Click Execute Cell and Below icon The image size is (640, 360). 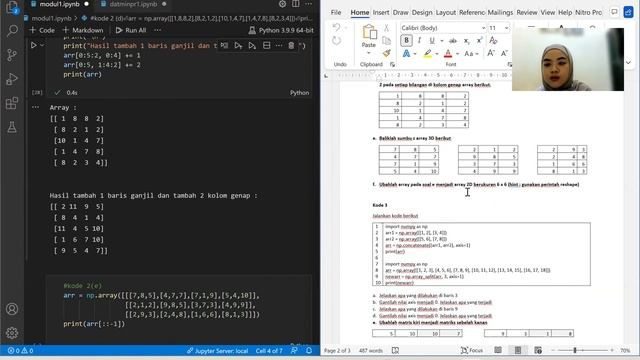tap(252, 45)
